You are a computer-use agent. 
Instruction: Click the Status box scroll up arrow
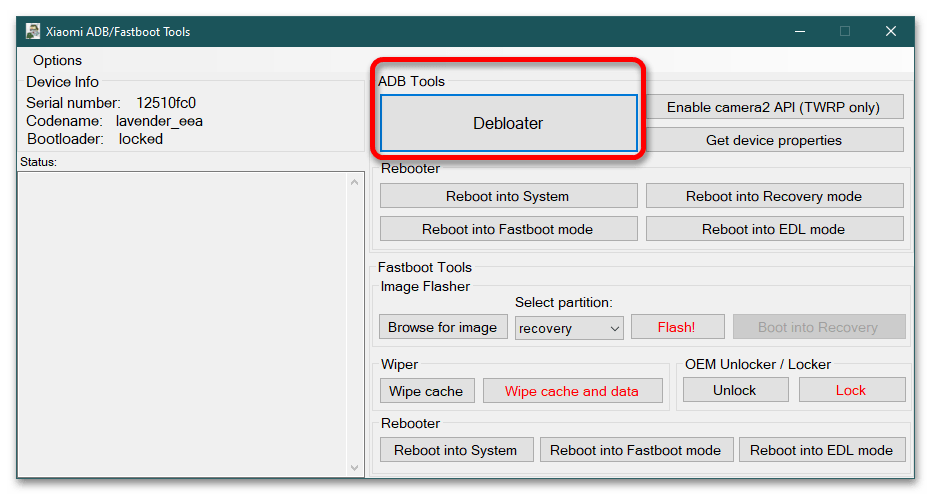point(354,182)
